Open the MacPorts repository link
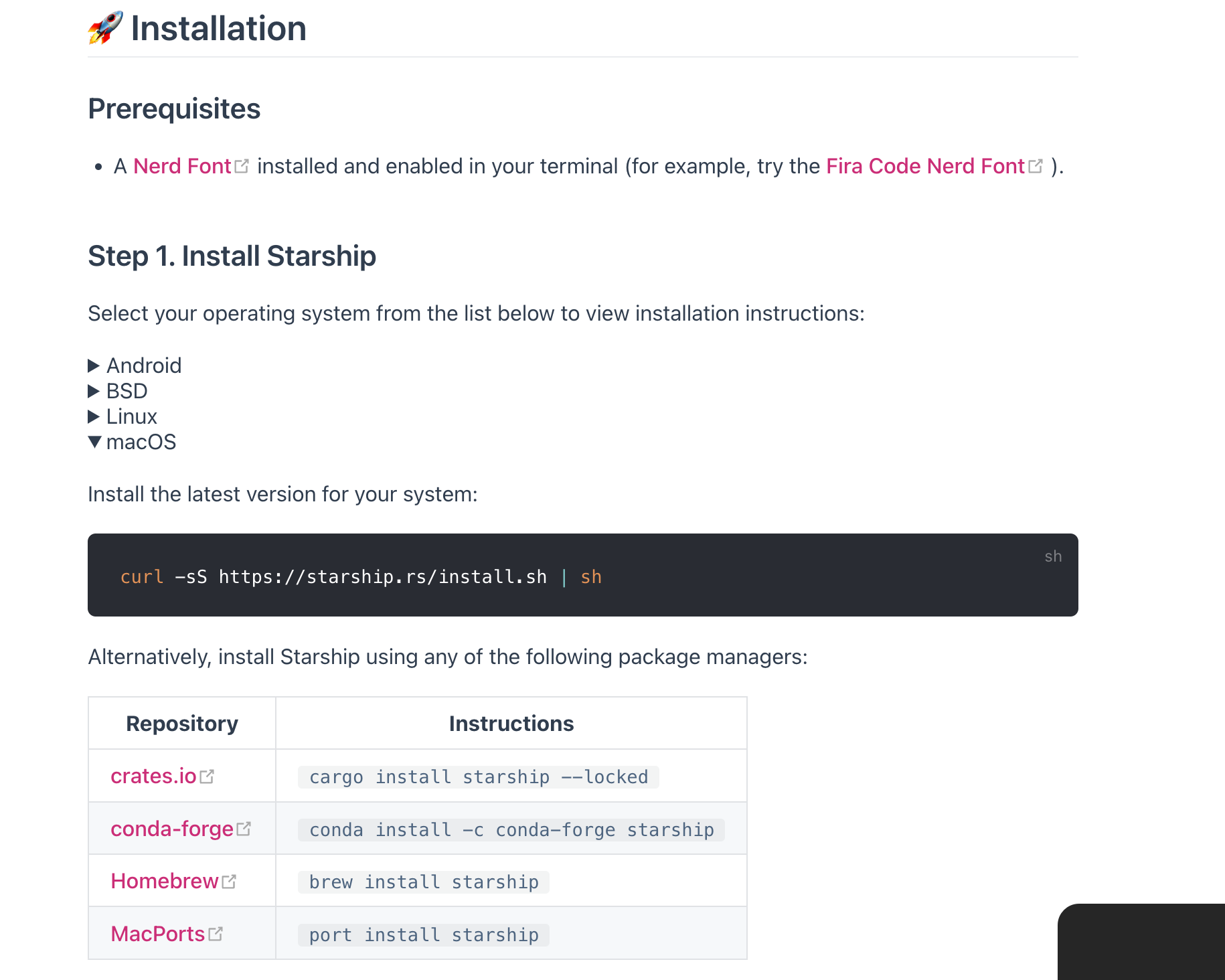Image resolution: width=1225 pixels, height=980 pixels. point(158,934)
